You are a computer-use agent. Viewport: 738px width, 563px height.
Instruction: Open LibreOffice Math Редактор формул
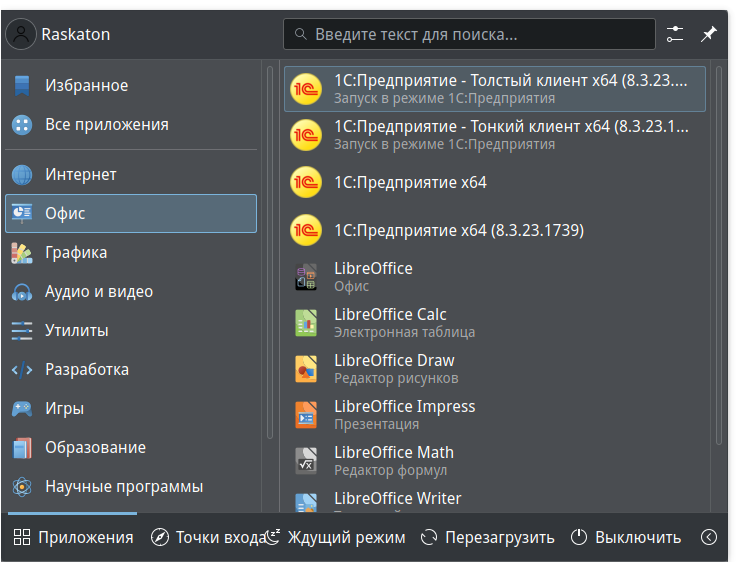tap(495, 461)
